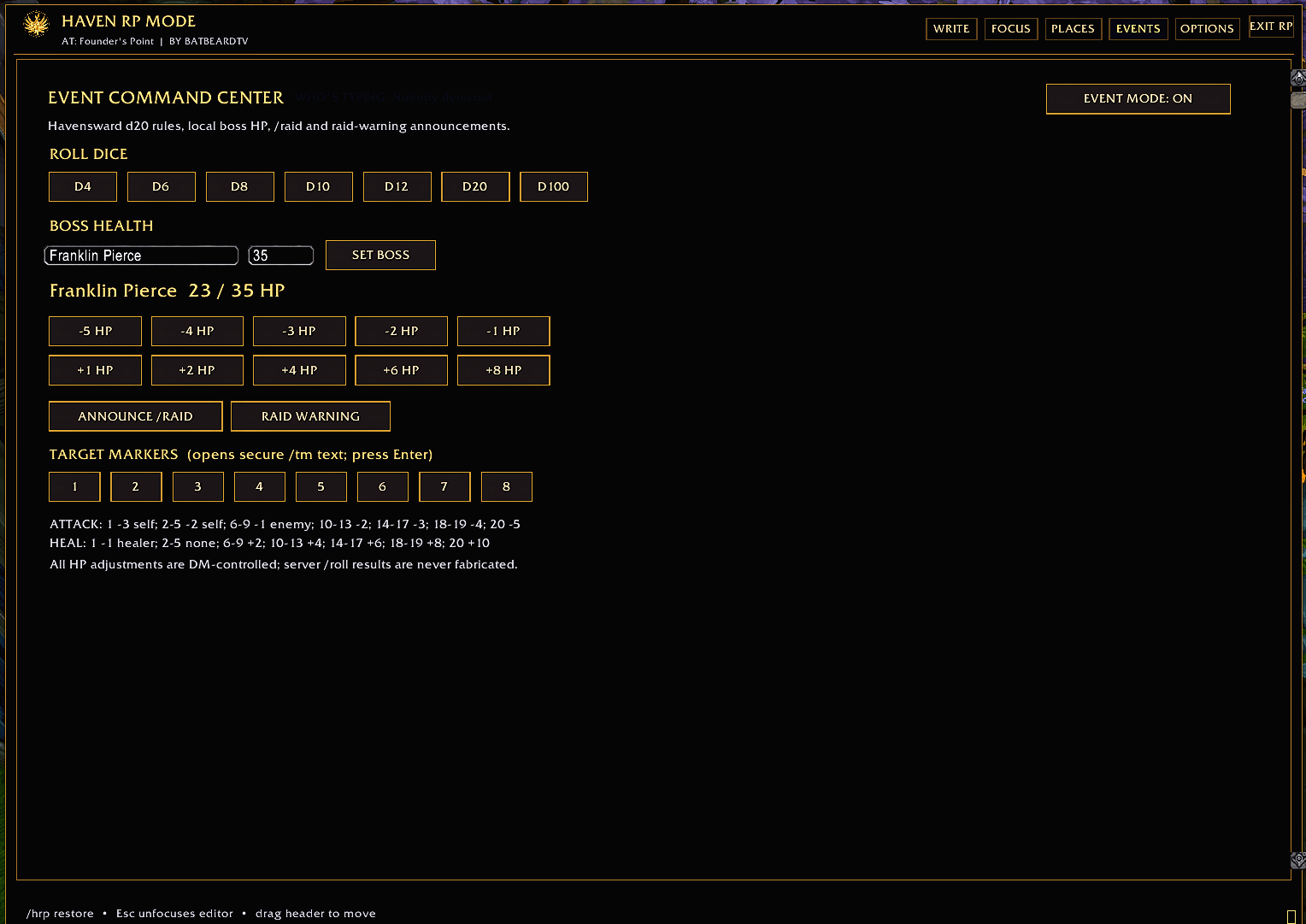Edit the boss name field Franklin Pierce

[x=141, y=256]
